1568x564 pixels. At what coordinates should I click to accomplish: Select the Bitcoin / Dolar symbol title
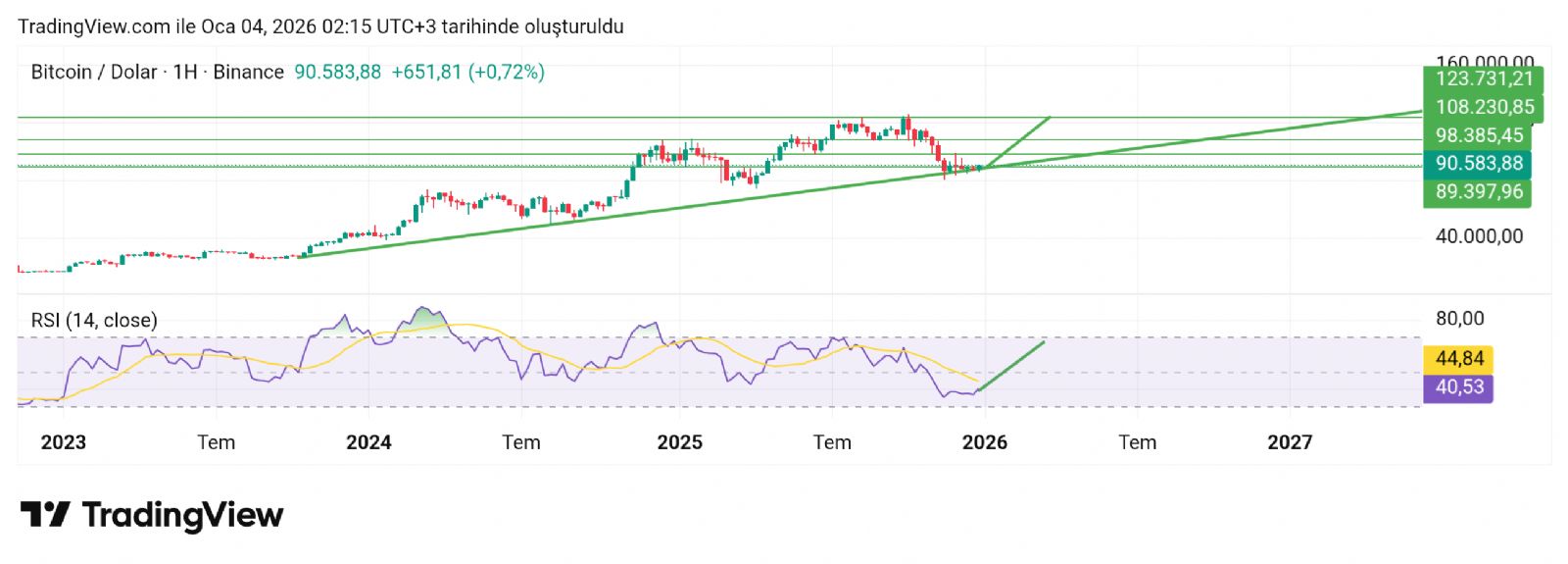click(x=94, y=73)
